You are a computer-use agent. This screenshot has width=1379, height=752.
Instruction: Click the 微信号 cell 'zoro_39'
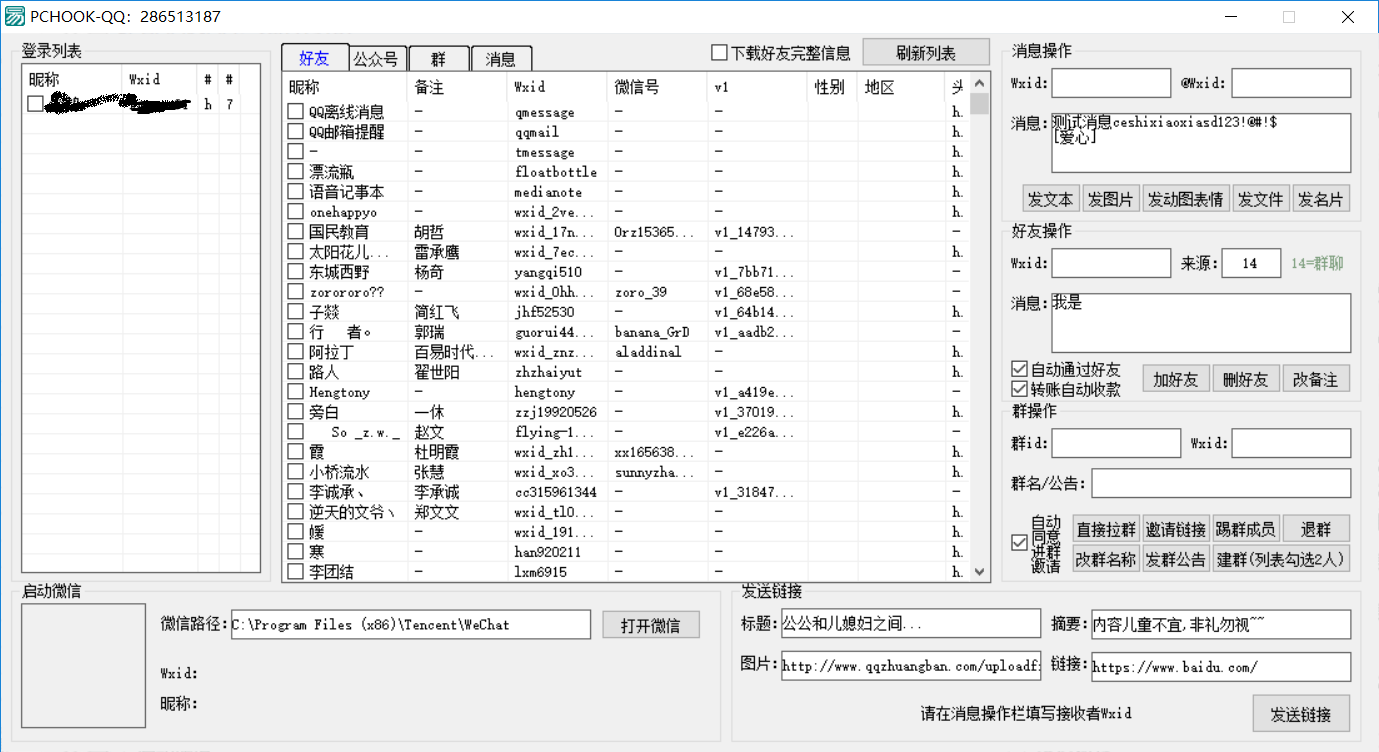pos(640,292)
